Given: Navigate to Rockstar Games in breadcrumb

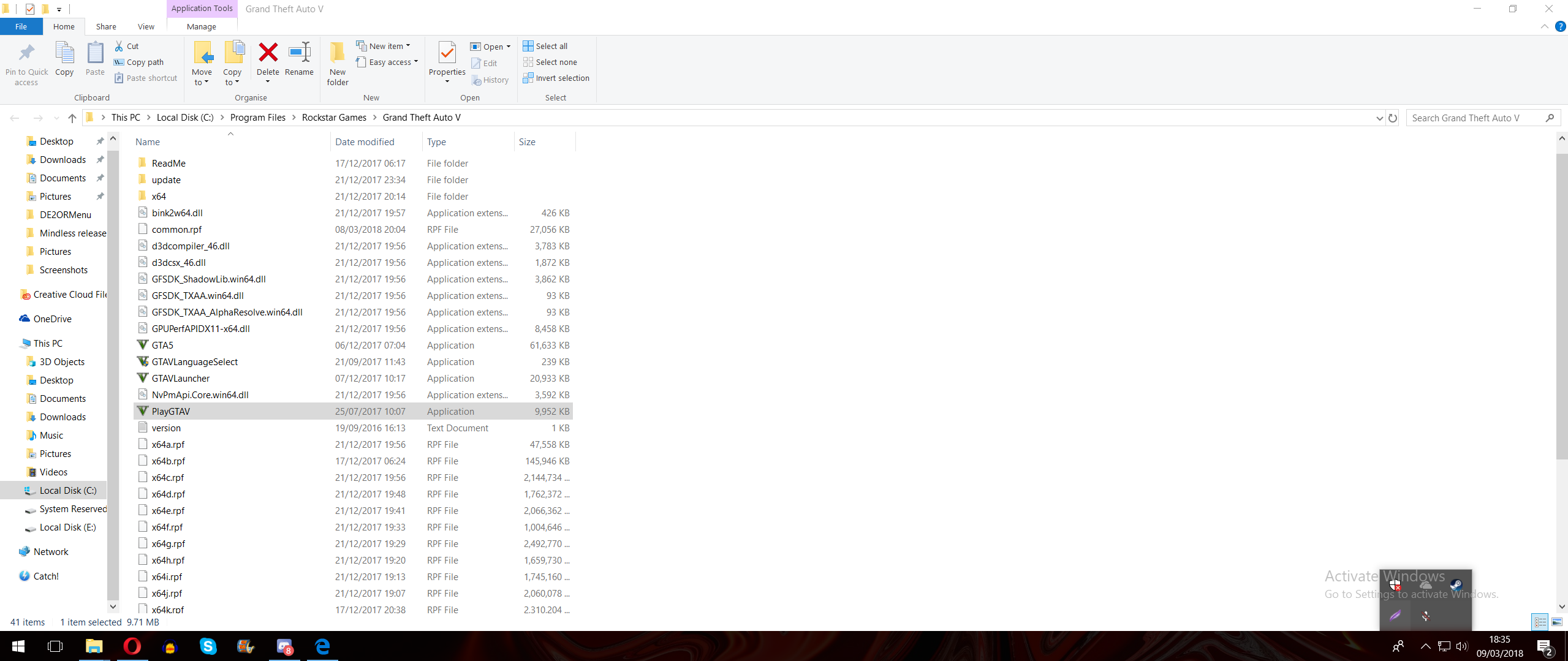Looking at the screenshot, I should point(334,118).
